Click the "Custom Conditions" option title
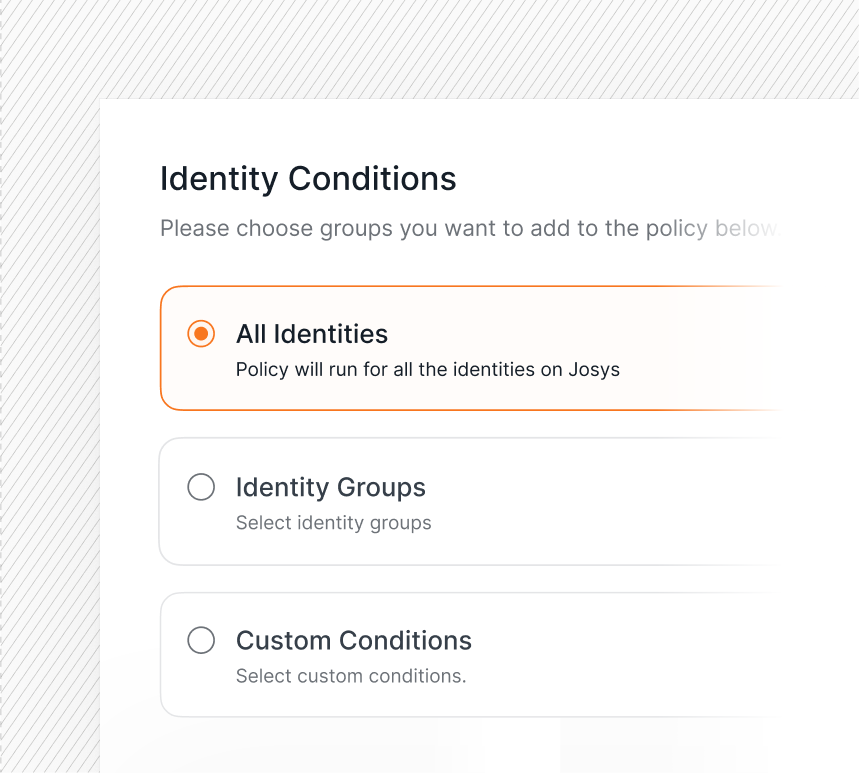Screen dimensions: 859x773 pyautogui.click(x=353, y=640)
